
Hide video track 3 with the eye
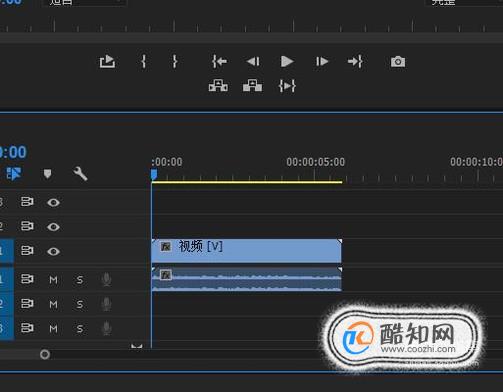tap(53, 202)
